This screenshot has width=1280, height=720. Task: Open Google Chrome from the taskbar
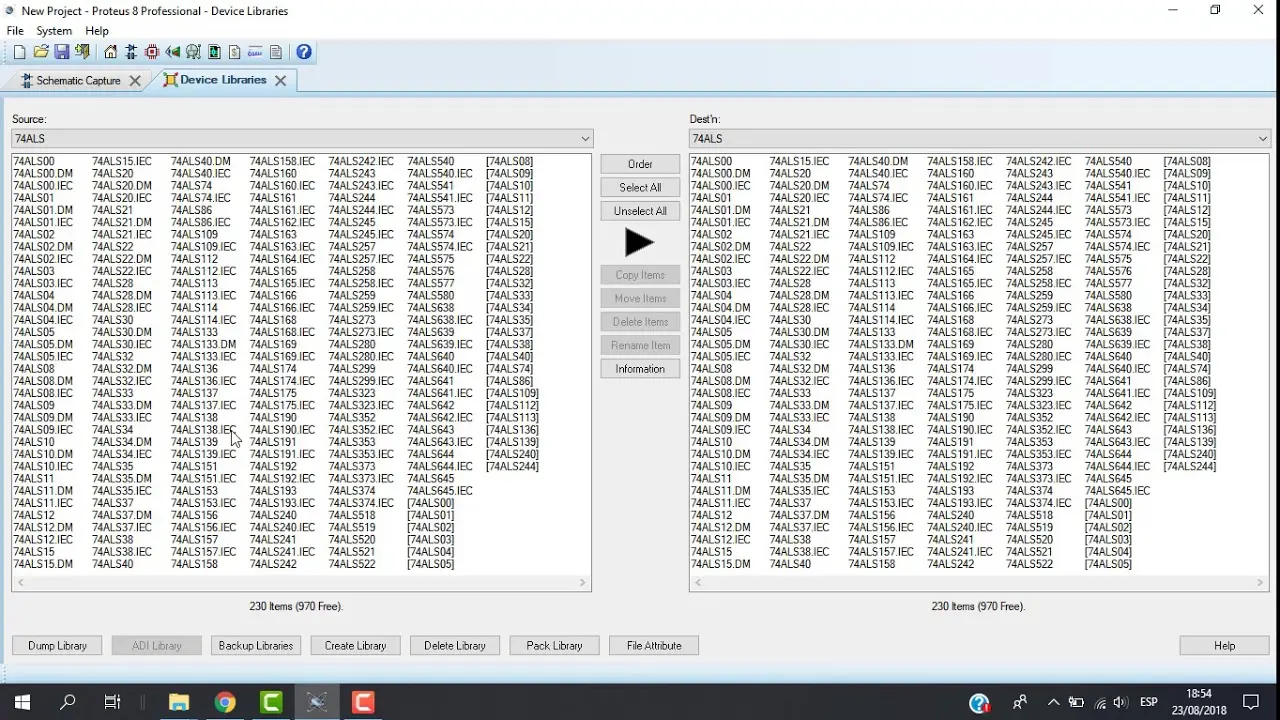click(225, 703)
